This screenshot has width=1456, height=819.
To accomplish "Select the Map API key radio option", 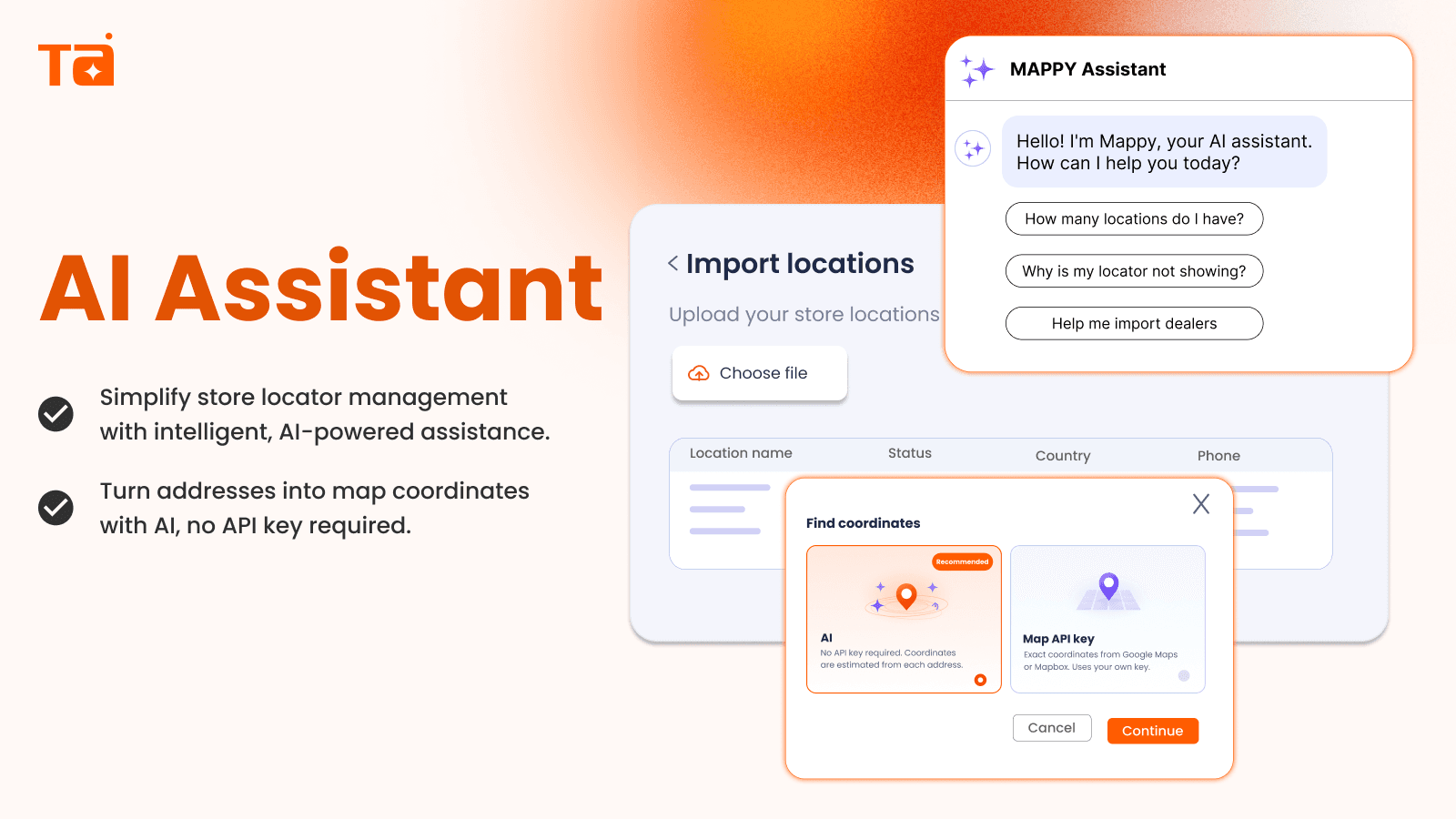I will point(1184,675).
